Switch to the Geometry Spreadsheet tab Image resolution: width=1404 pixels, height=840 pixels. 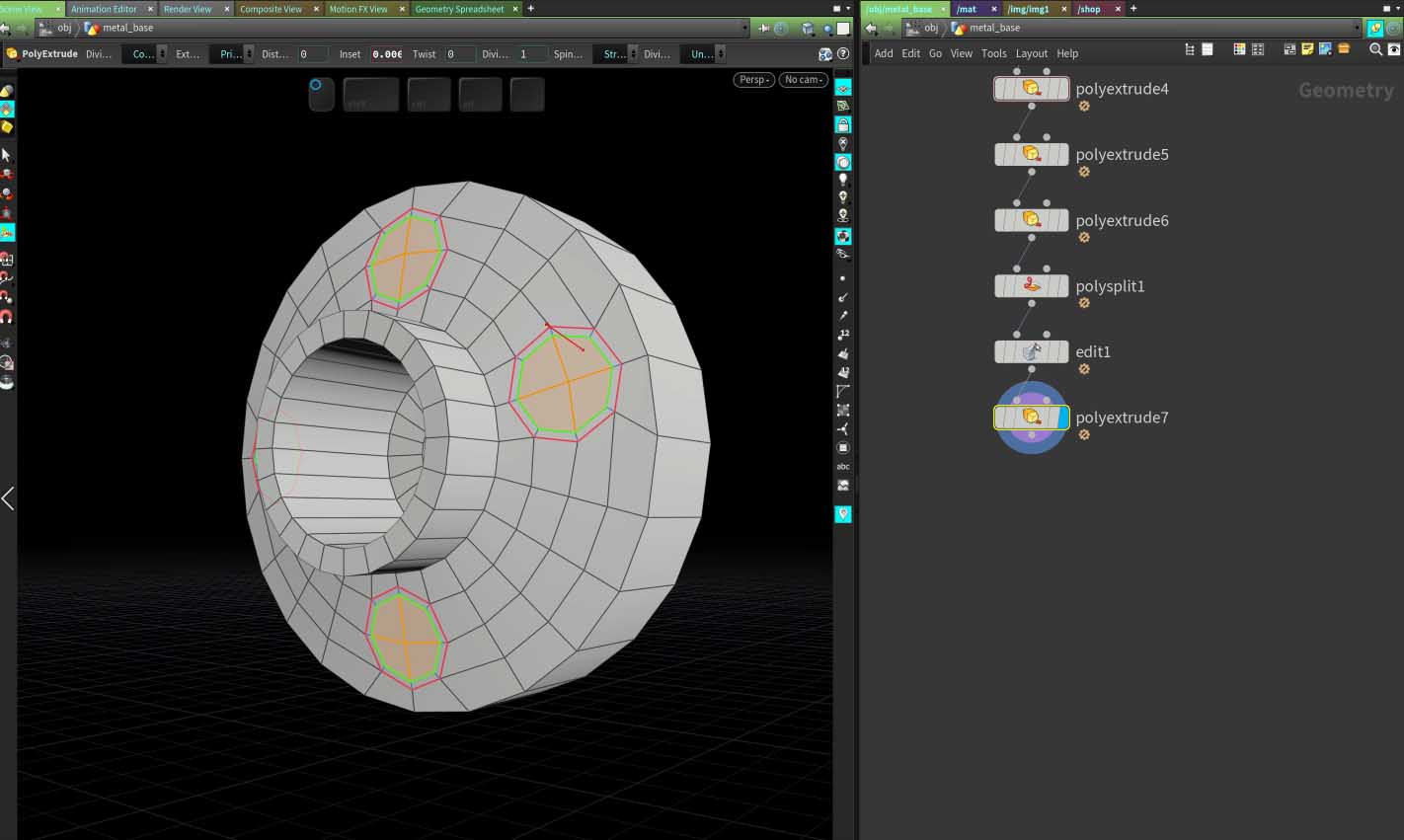pos(459,9)
